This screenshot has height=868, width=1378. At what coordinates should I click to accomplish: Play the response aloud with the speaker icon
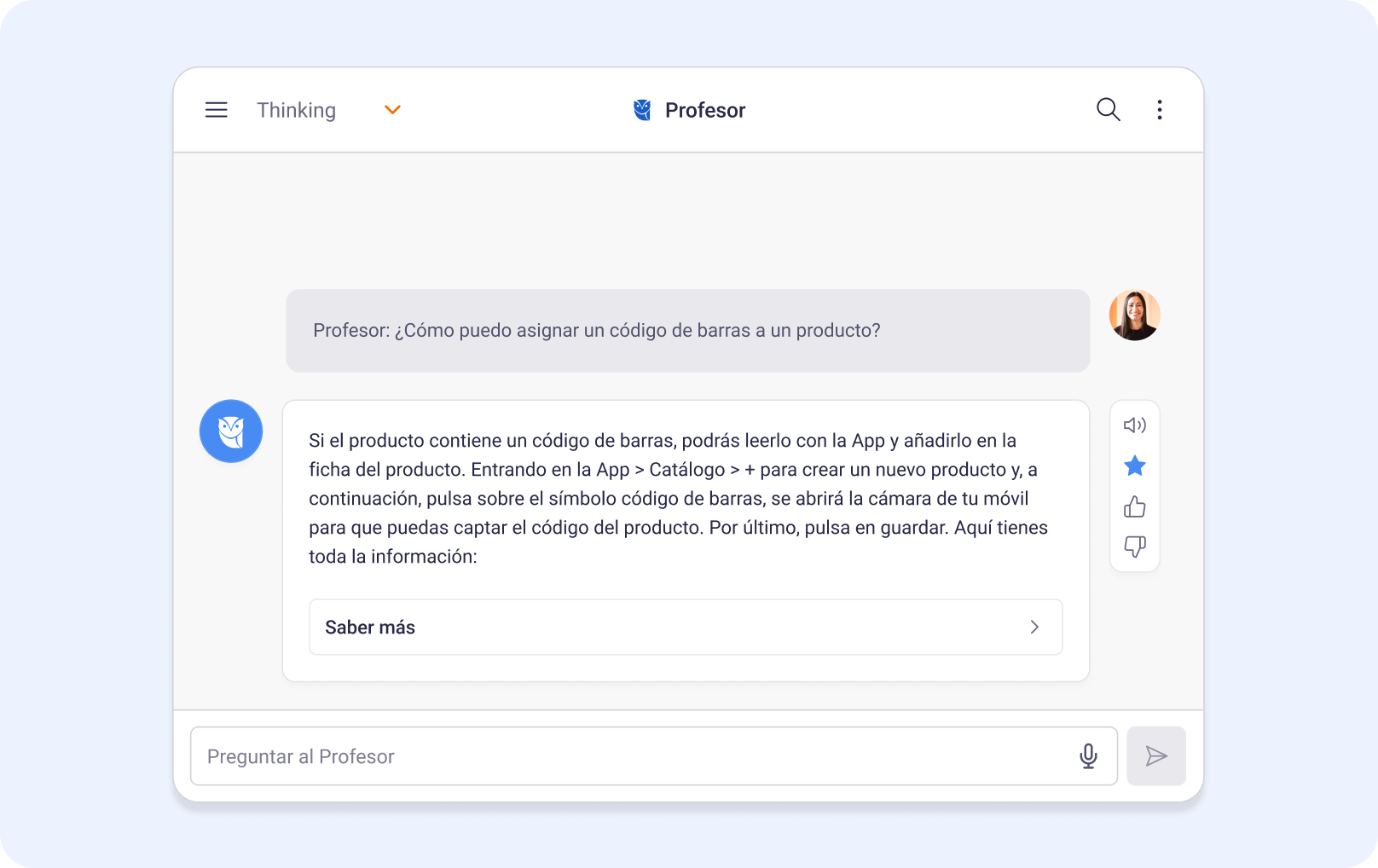(1134, 425)
